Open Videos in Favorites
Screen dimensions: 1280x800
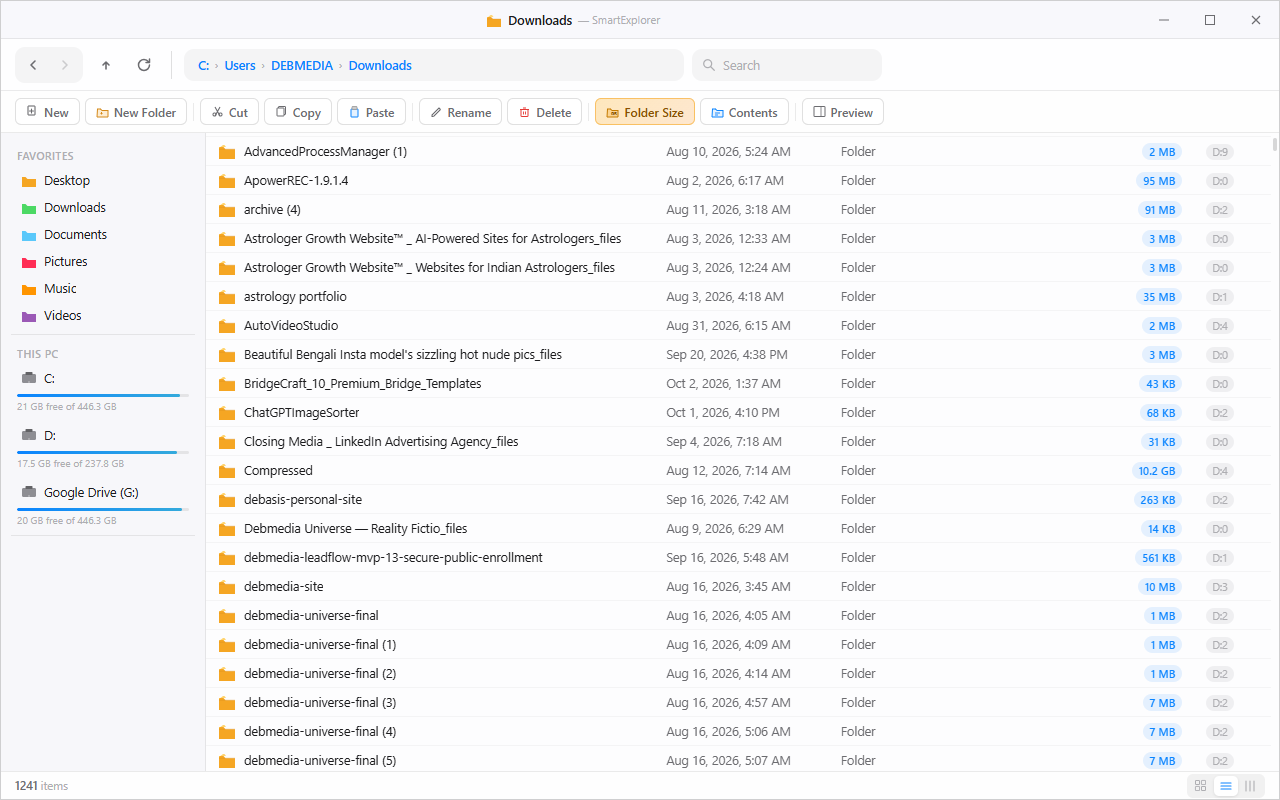pyautogui.click(x=103, y=316)
